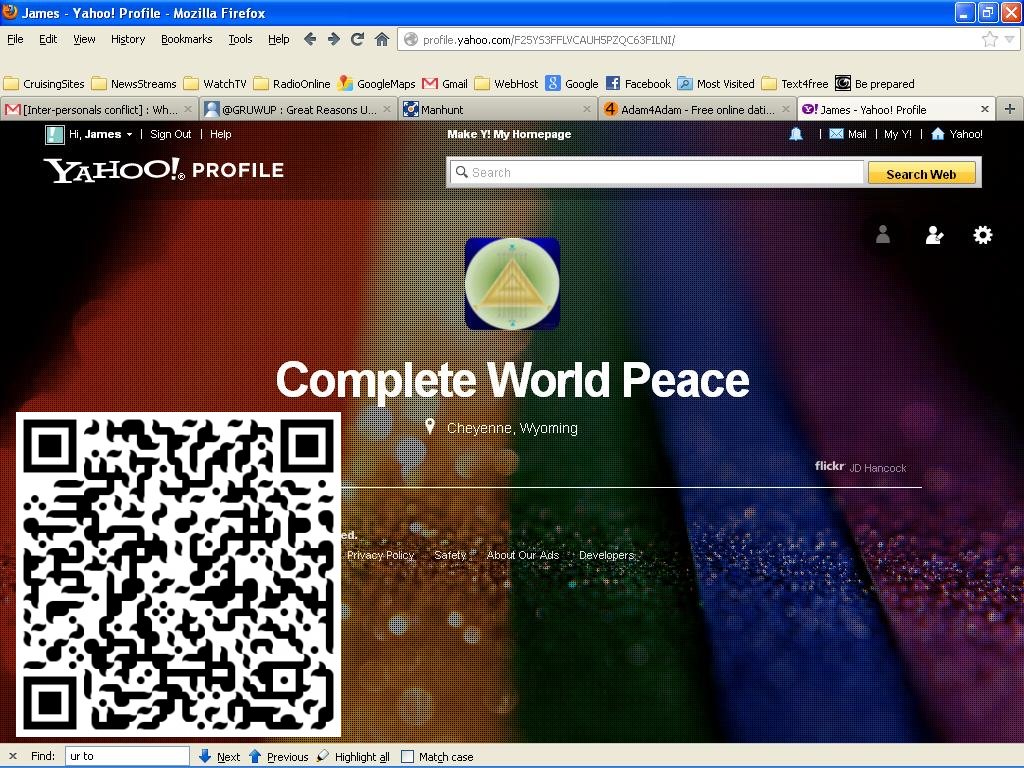Enable the Match case checkbox
1024x768 pixels.
[x=408, y=756]
